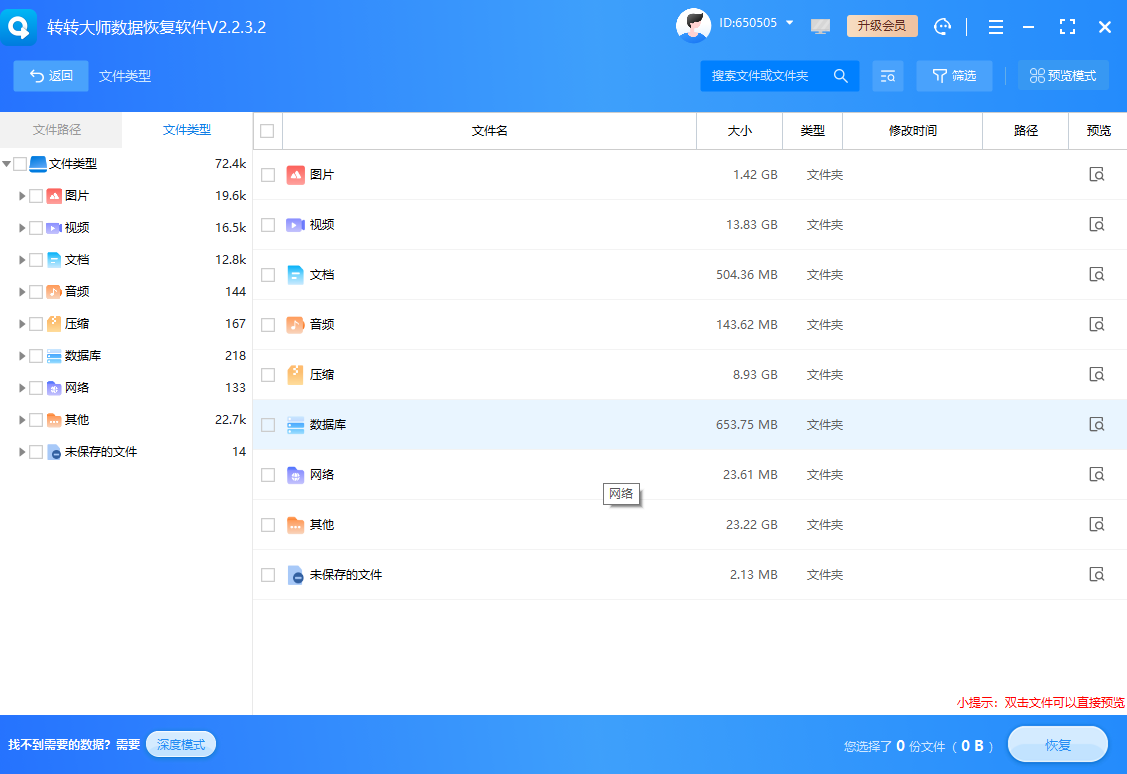Image resolution: width=1127 pixels, height=774 pixels.
Task: Check the 视频 row checkbox
Action: click(267, 224)
